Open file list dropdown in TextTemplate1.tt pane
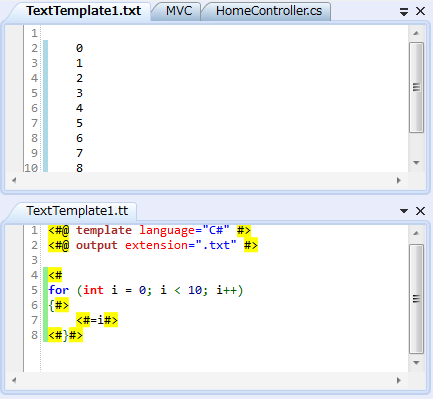Image resolution: width=433 pixels, height=399 pixels. pos(404,211)
